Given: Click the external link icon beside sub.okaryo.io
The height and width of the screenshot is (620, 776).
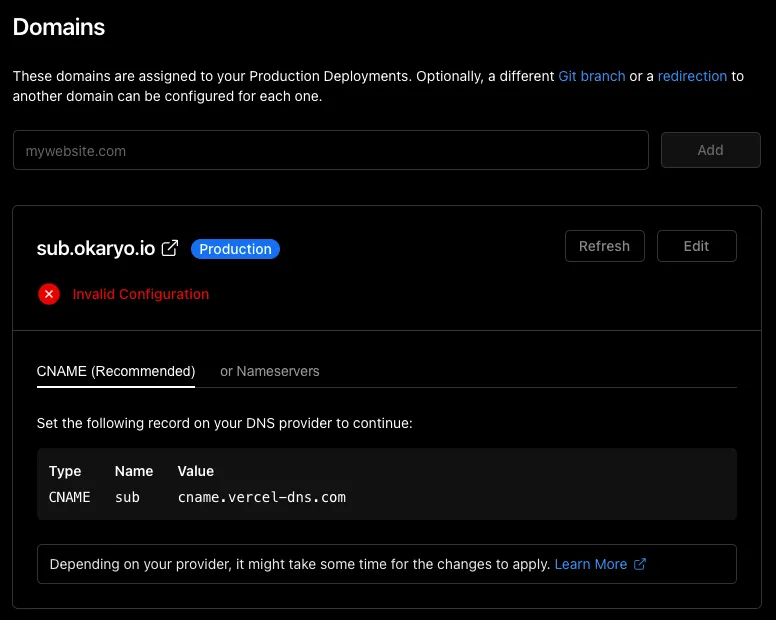Looking at the screenshot, I should [x=170, y=248].
